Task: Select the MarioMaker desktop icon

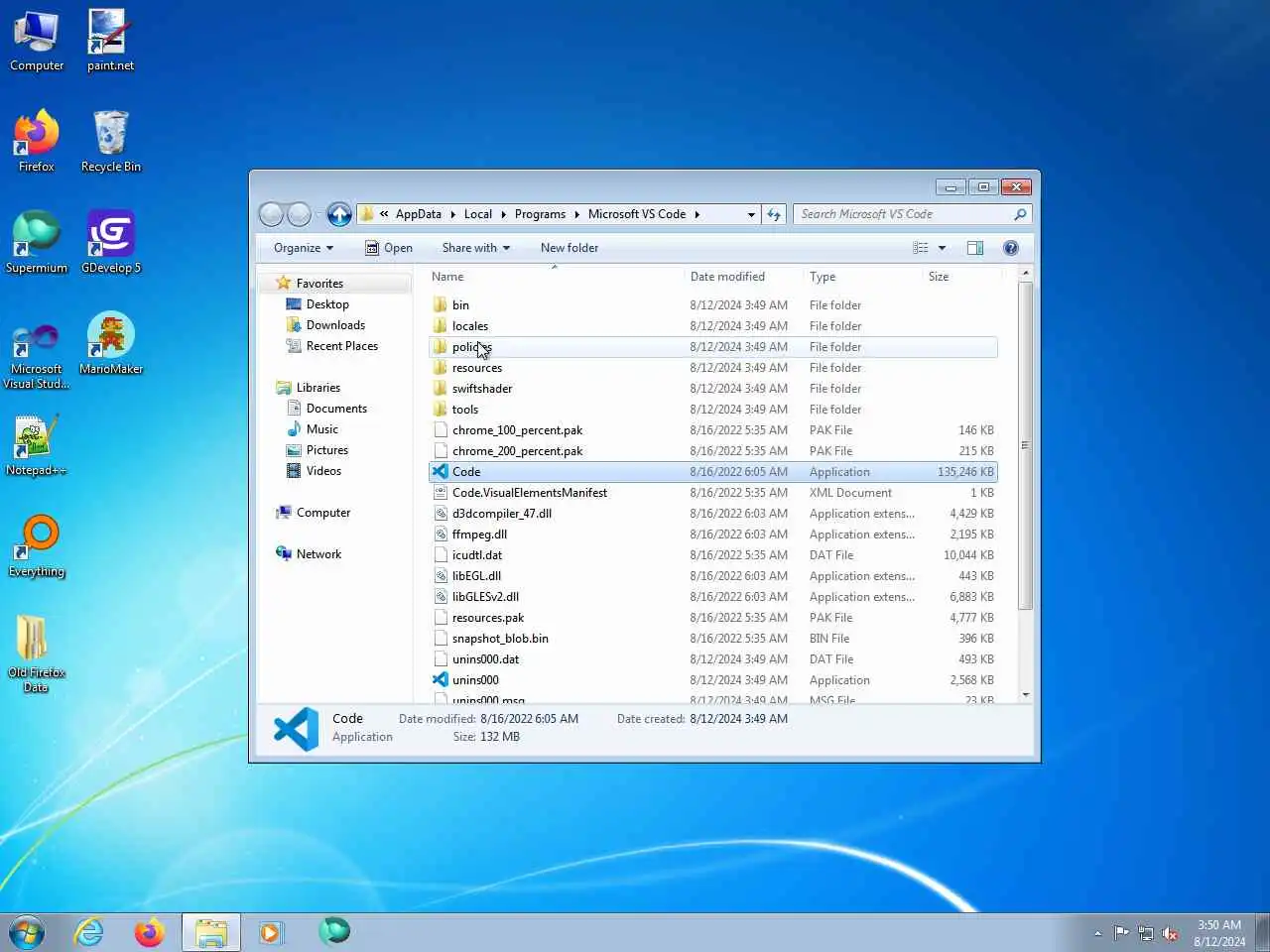Action: pyautogui.click(x=110, y=344)
